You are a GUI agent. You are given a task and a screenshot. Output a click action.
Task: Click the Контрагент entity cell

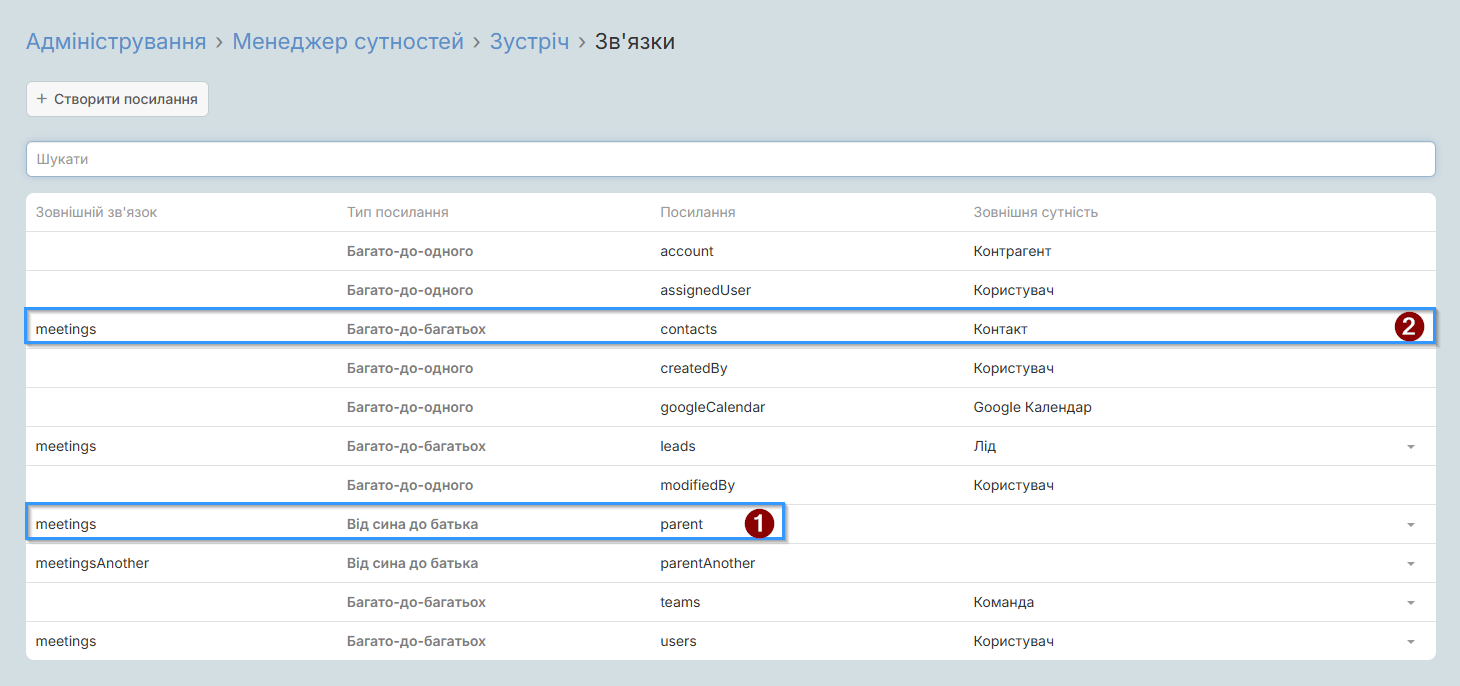[x=1012, y=251]
